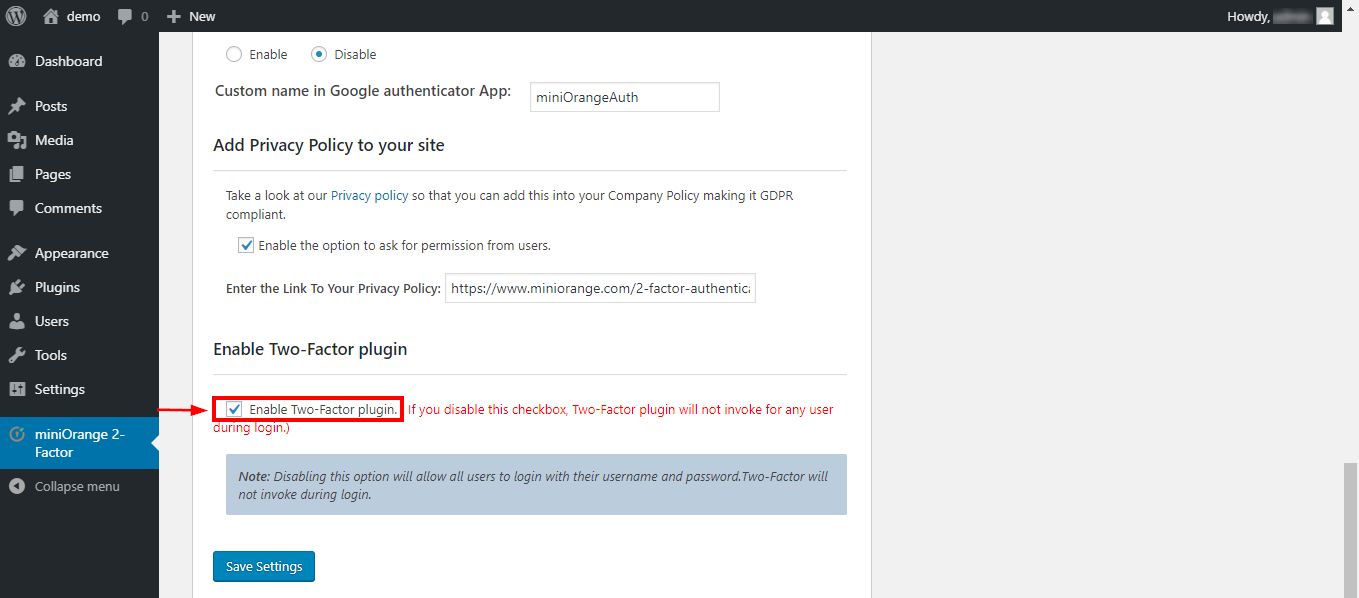
Task: Open the comments bubble icon in admin bar
Action: 125,17
